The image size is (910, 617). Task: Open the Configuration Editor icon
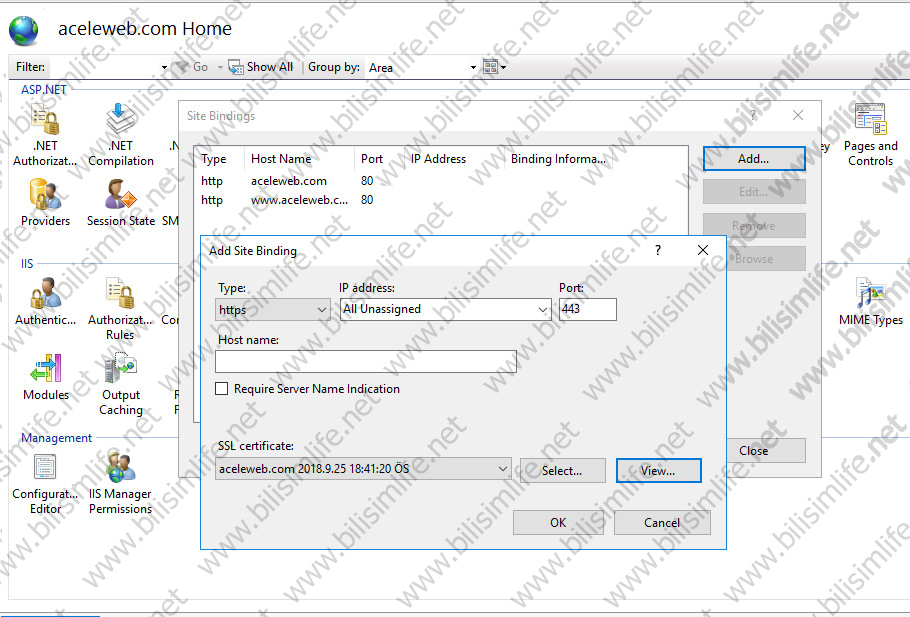tap(45, 467)
